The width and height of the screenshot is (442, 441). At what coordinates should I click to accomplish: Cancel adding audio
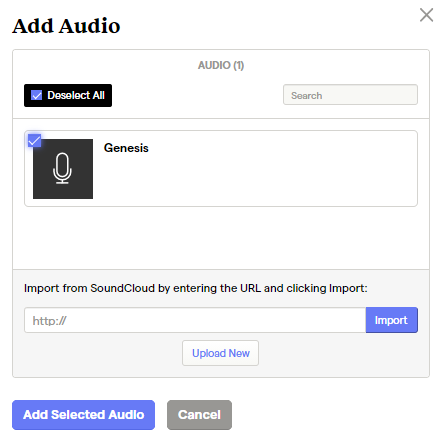tap(199, 415)
